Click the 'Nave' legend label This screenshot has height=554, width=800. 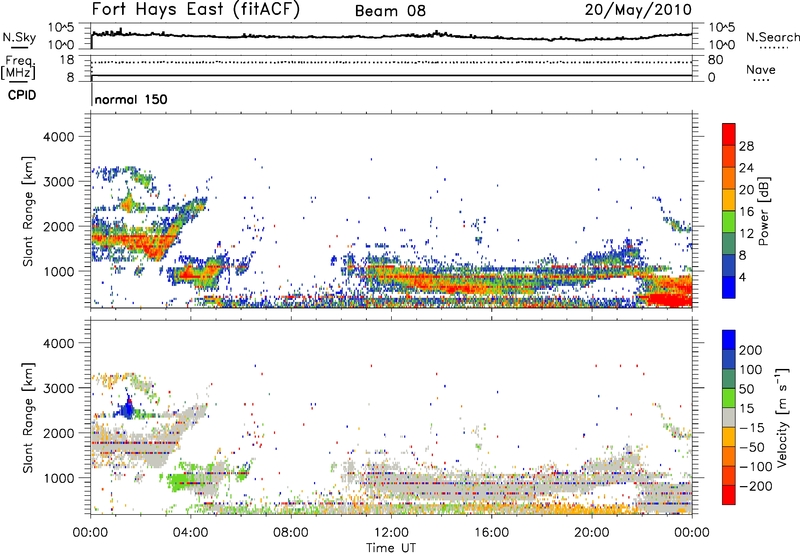click(761, 69)
